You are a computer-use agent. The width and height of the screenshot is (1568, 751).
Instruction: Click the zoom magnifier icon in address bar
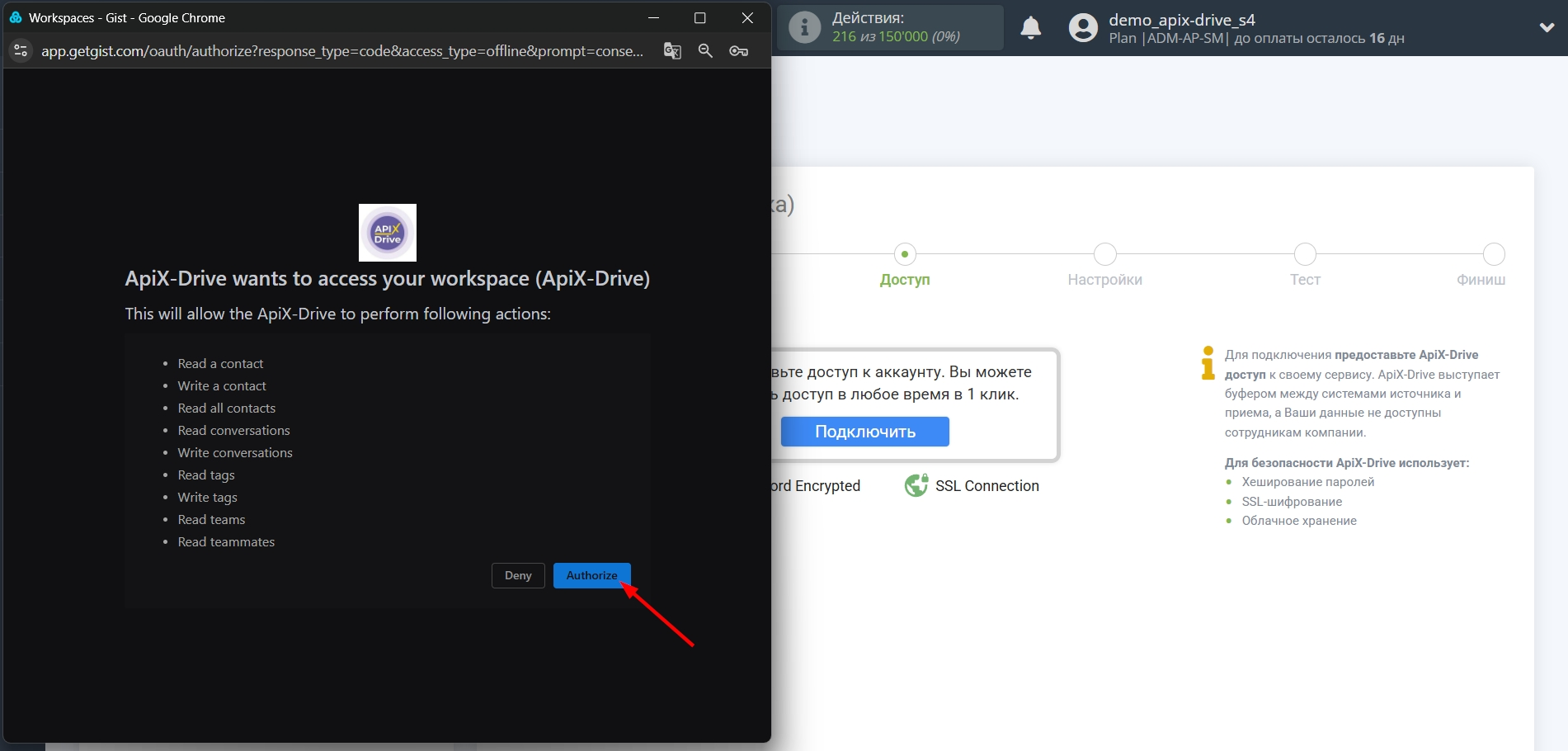click(x=705, y=51)
